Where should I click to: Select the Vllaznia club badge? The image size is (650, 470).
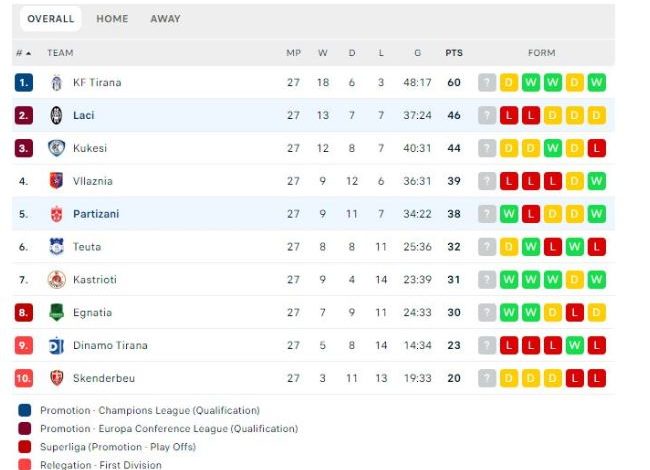tap(56, 181)
